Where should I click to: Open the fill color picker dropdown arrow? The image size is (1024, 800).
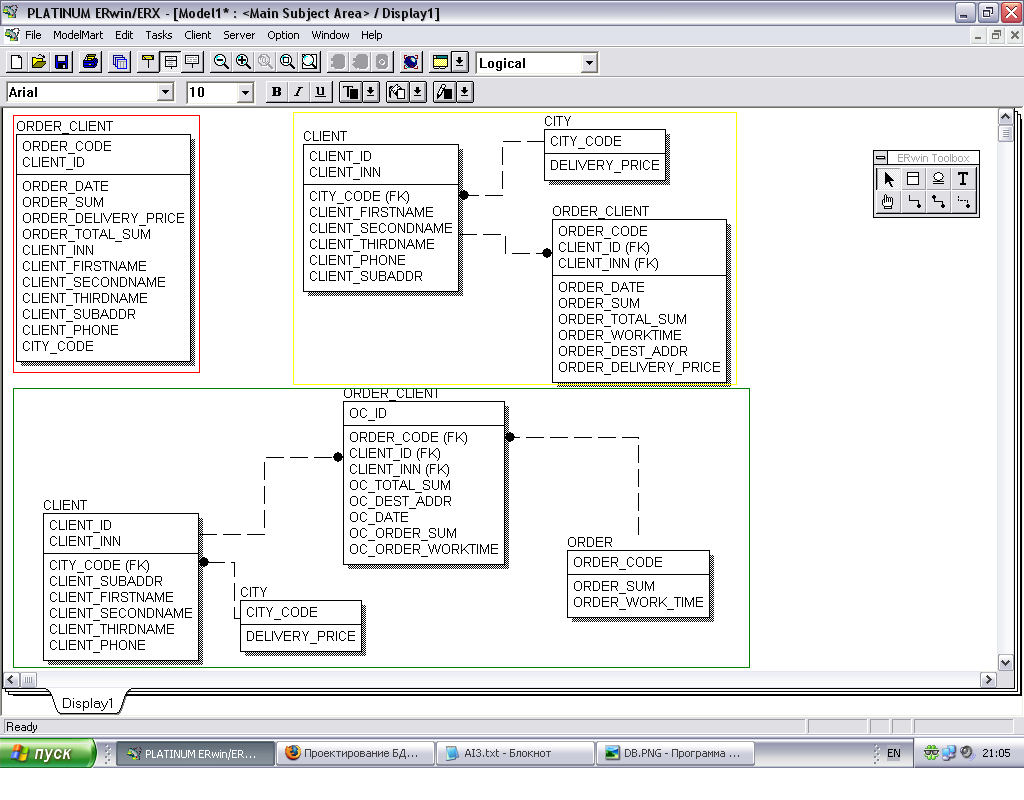[418, 92]
